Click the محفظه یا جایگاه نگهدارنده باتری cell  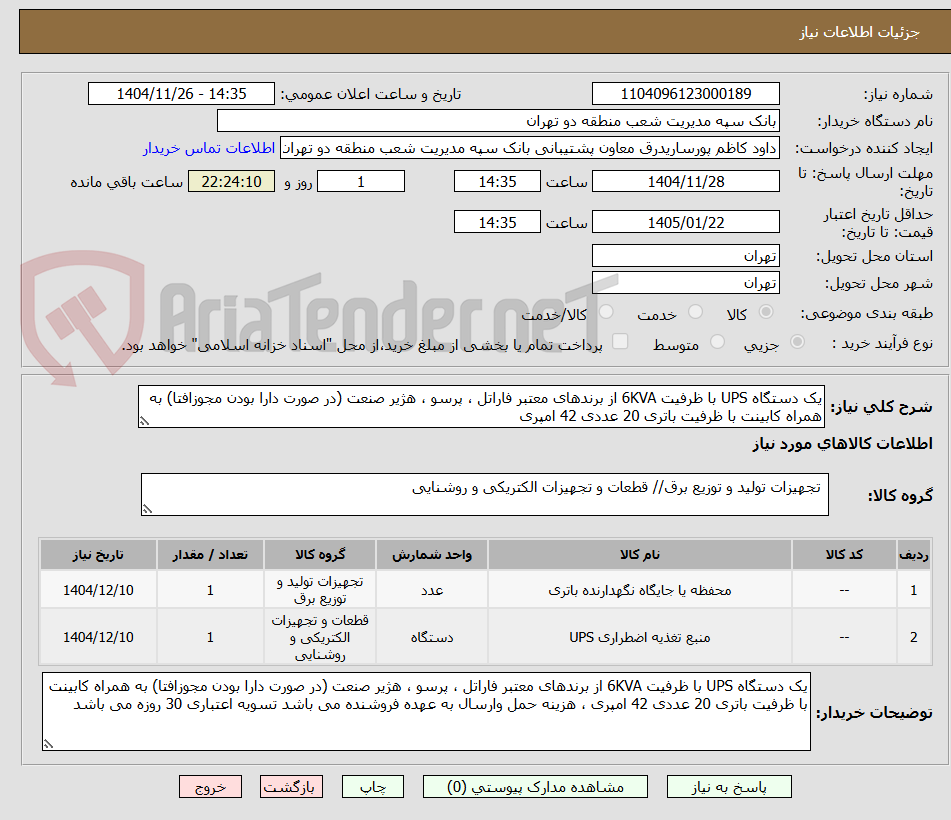(x=639, y=590)
